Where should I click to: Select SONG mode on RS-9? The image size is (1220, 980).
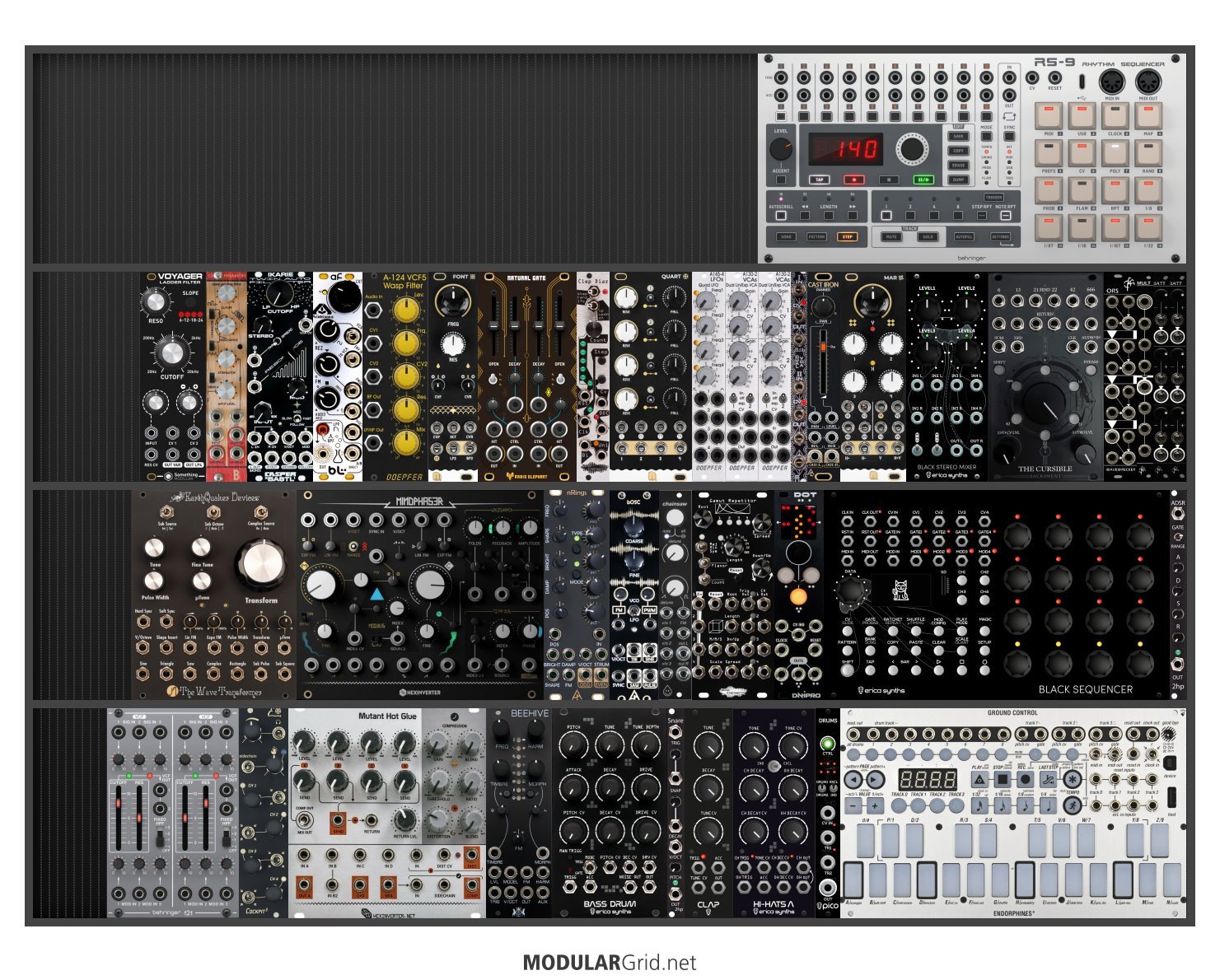[786, 236]
